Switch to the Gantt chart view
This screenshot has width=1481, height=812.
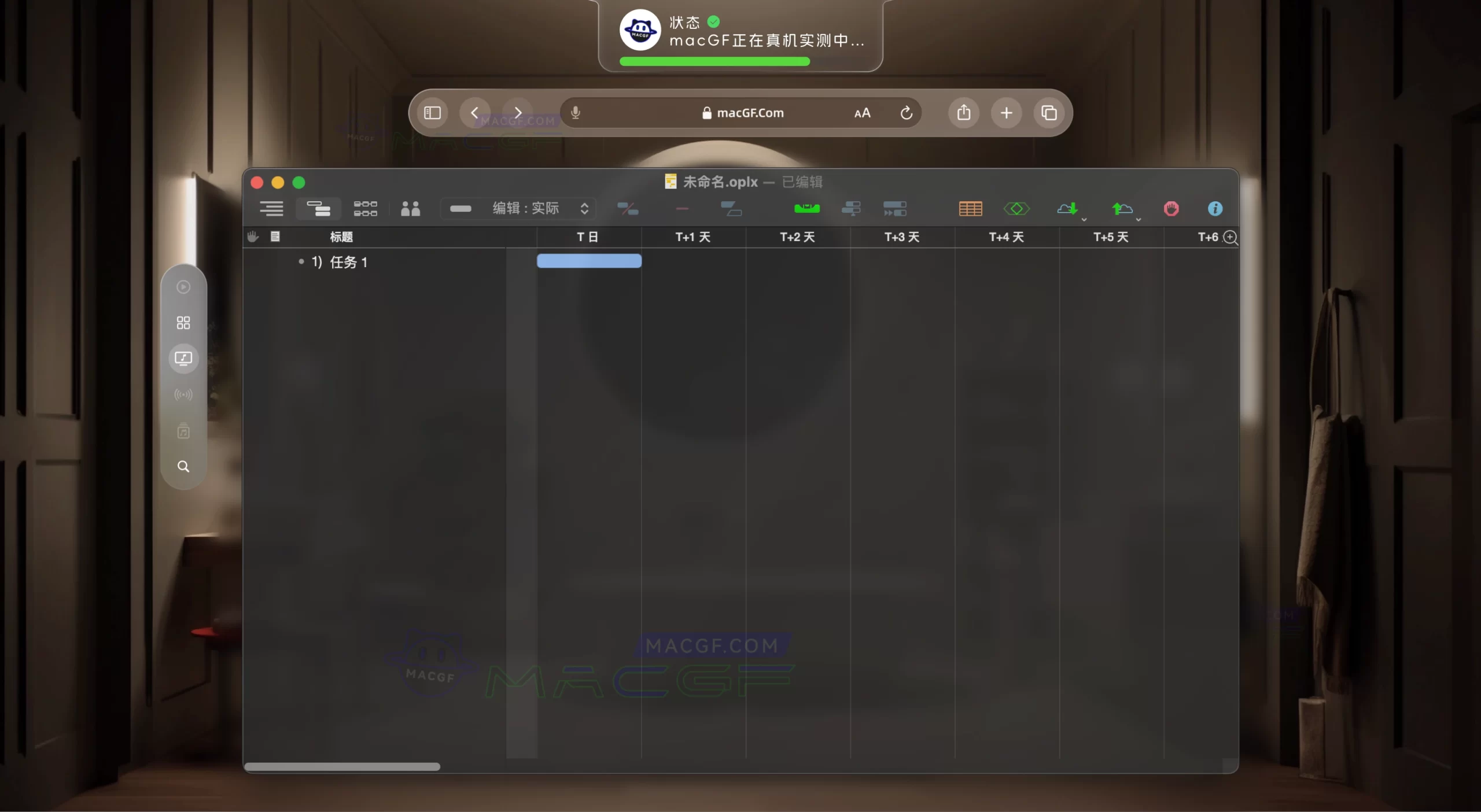(x=319, y=209)
